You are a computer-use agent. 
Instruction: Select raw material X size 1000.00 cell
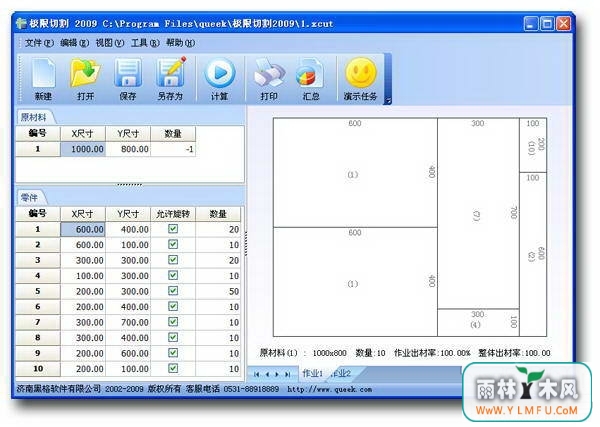pyautogui.click(x=83, y=149)
